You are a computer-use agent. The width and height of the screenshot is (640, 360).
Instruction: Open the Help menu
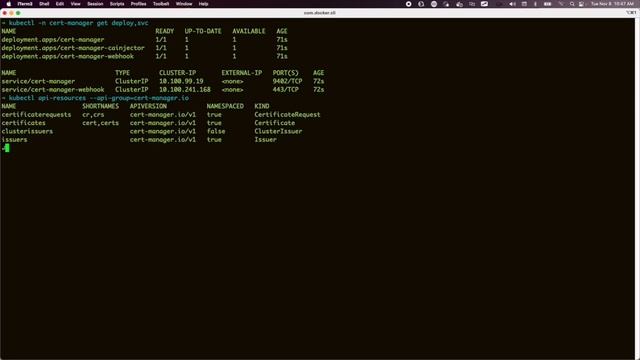203,4
